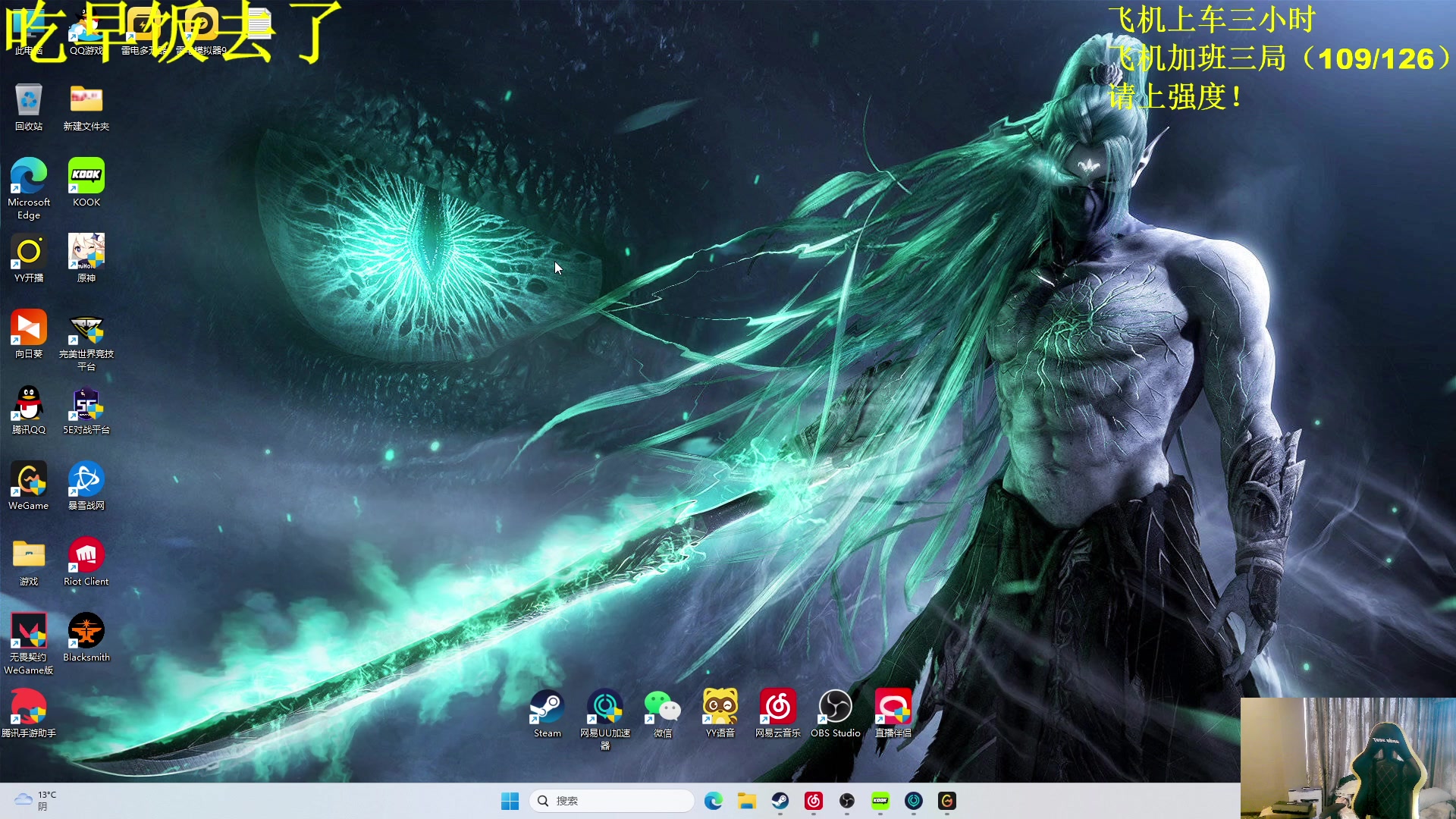The height and width of the screenshot is (819, 1456).
Task: Launch OBS Studio from the desktop
Action: pyautogui.click(x=835, y=708)
